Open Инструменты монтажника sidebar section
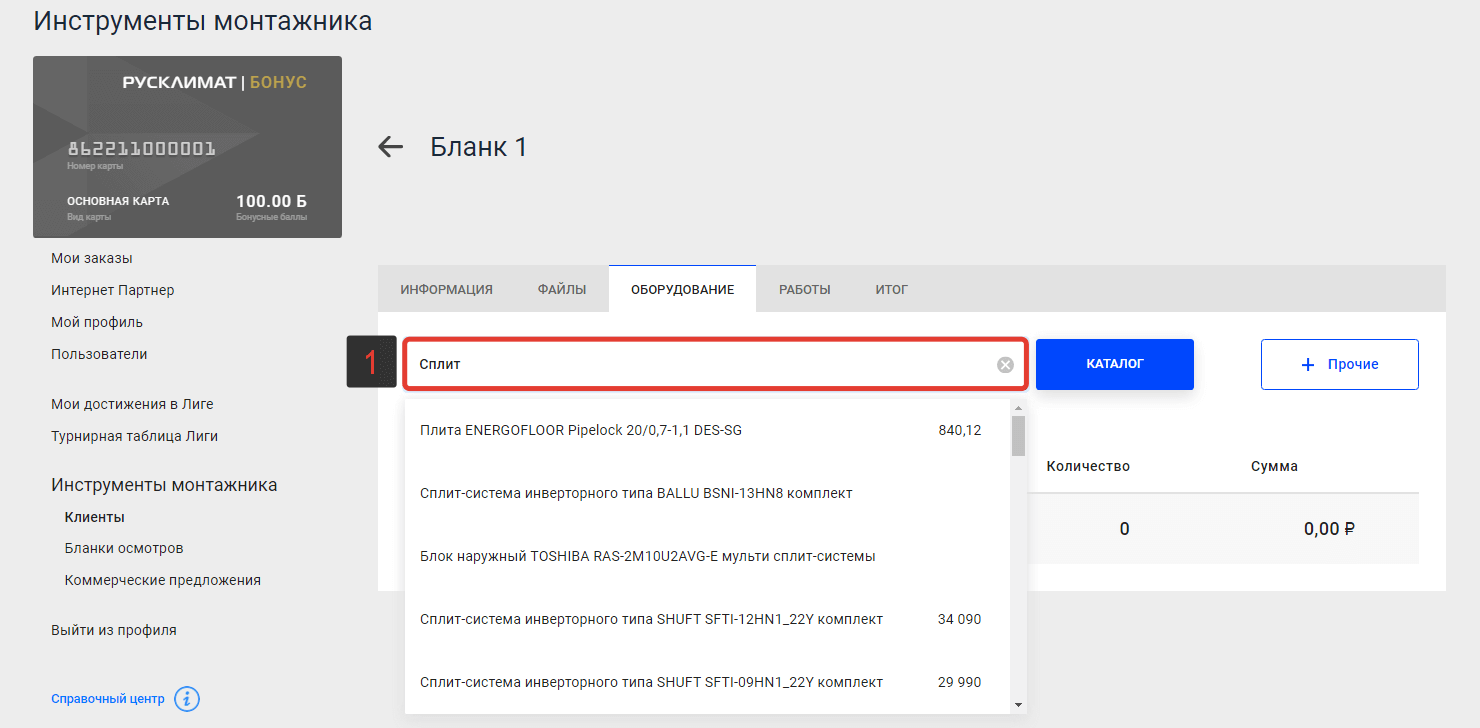 tap(164, 485)
